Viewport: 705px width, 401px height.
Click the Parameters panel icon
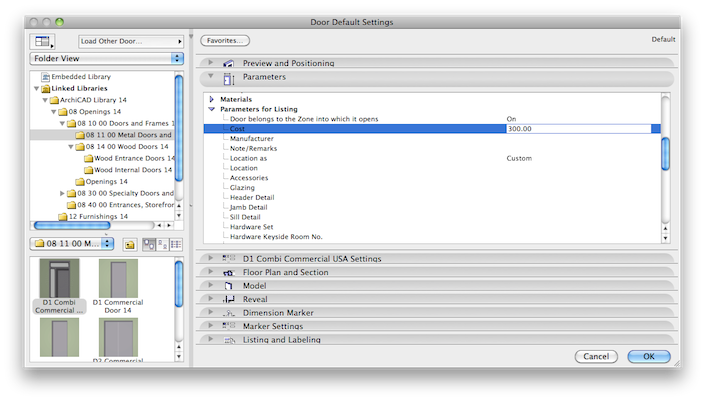tap(229, 79)
